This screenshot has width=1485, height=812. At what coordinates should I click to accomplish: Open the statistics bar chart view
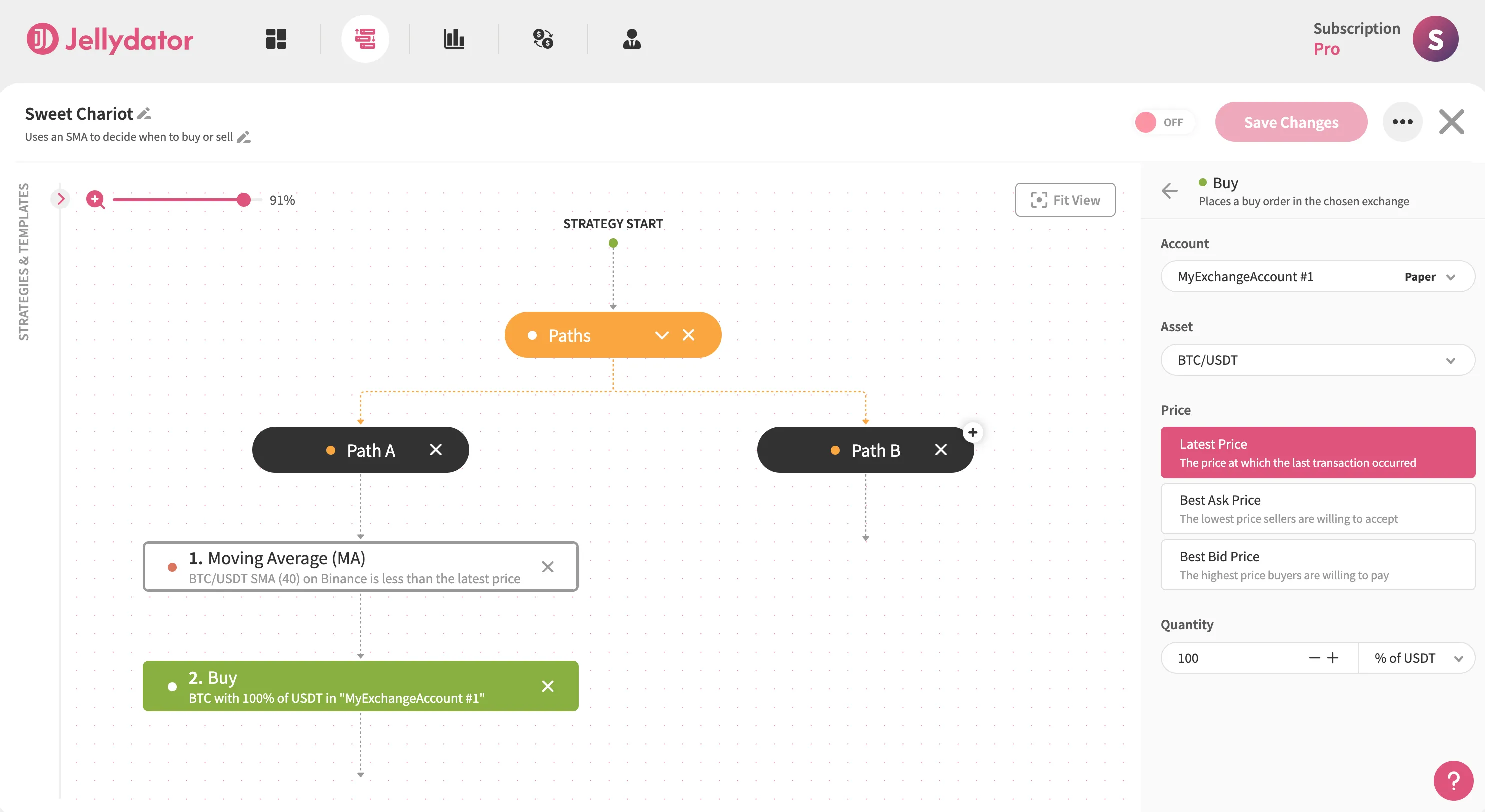pyautogui.click(x=455, y=38)
